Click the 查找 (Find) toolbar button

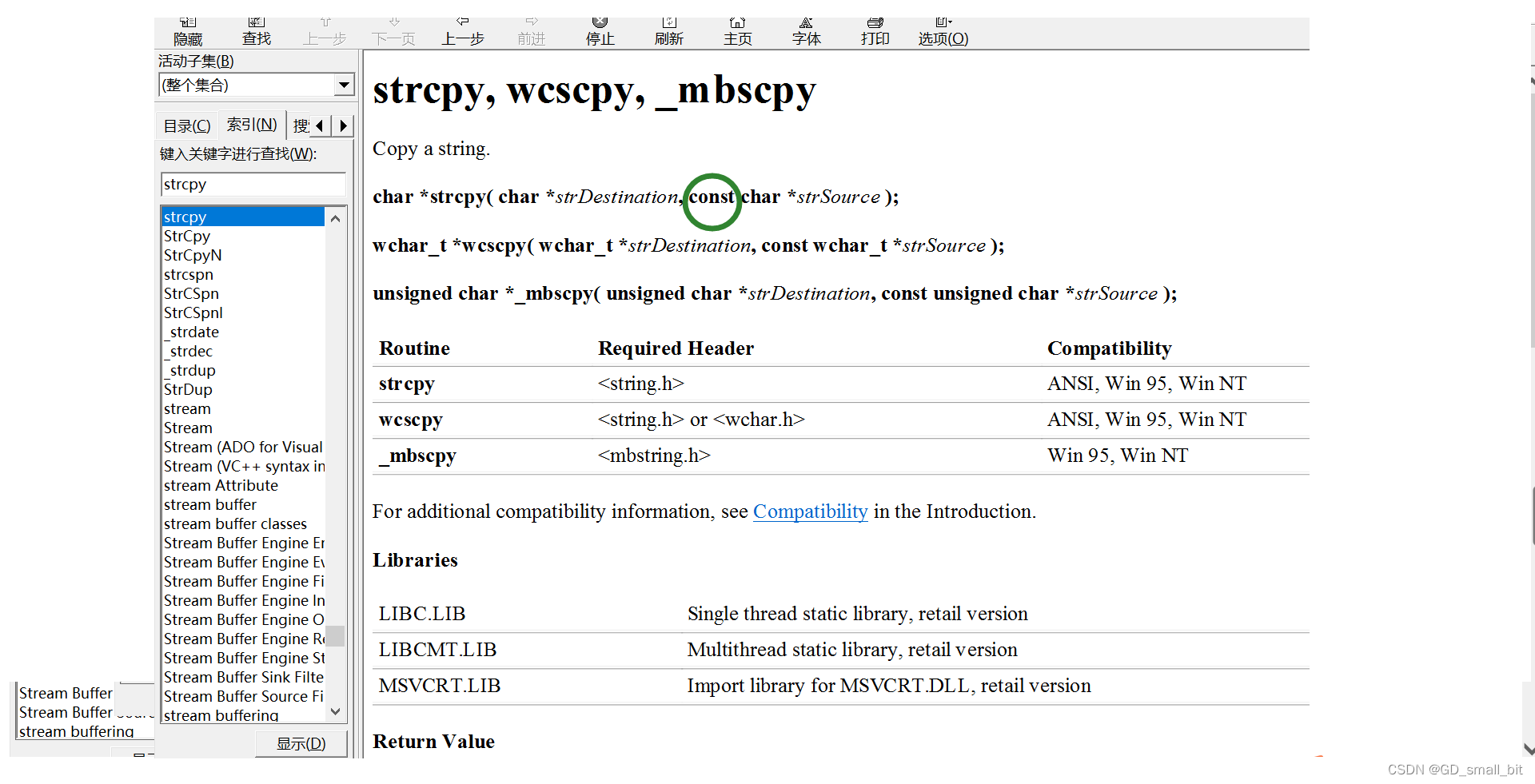(257, 32)
